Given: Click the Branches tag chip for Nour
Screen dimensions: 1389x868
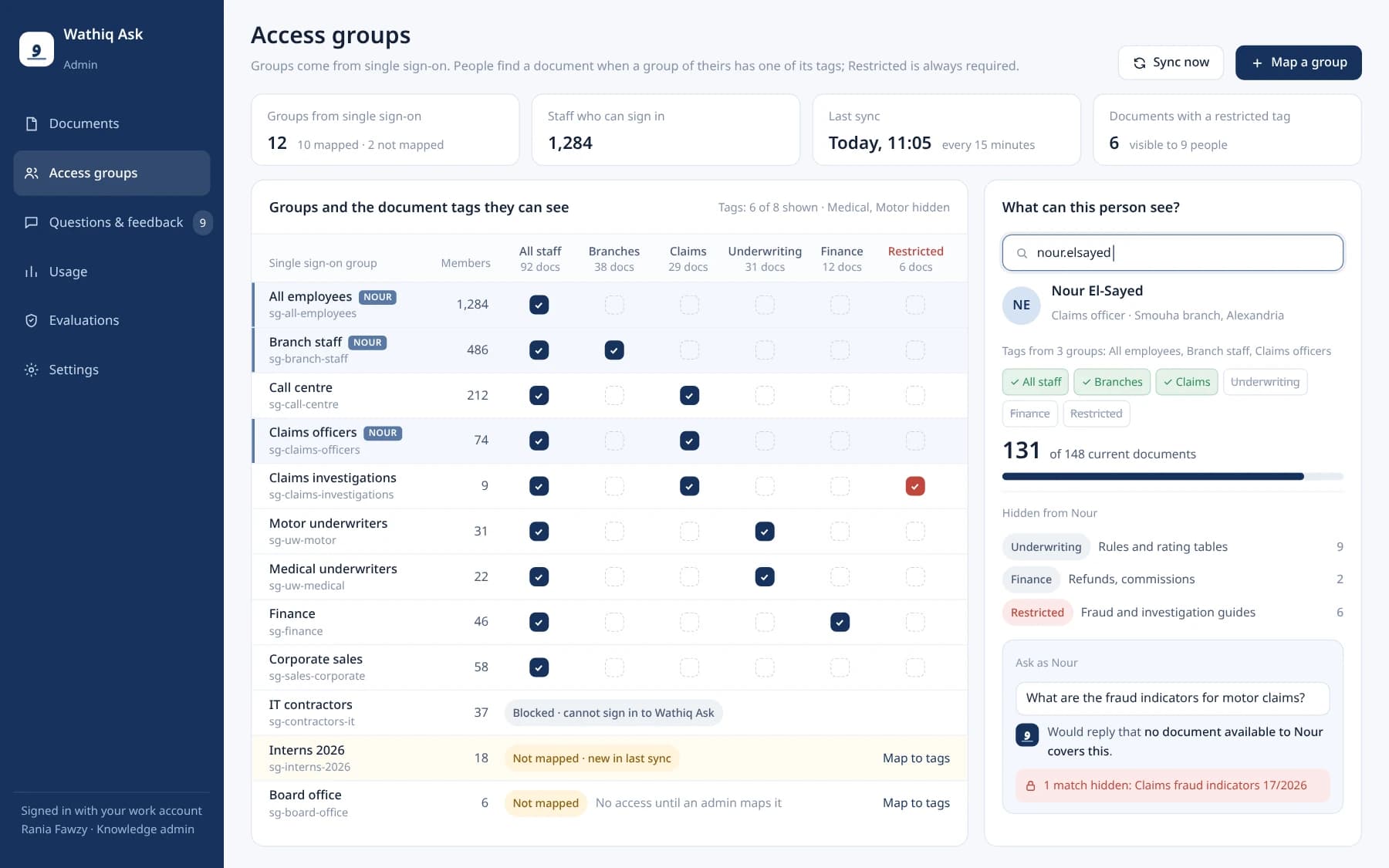Looking at the screenshot, I should click(x=1112, y=382).
